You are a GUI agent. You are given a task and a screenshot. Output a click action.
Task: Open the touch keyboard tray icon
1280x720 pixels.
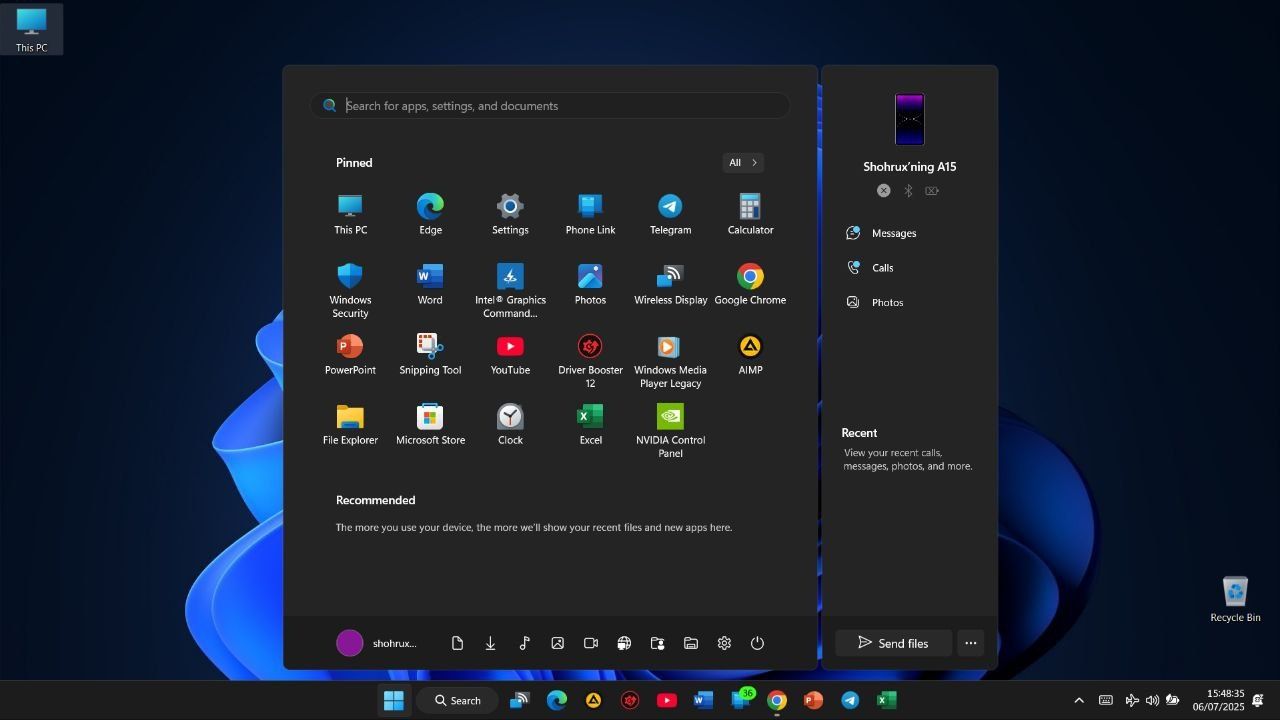pyautogui.click(x=1106, y=700)
